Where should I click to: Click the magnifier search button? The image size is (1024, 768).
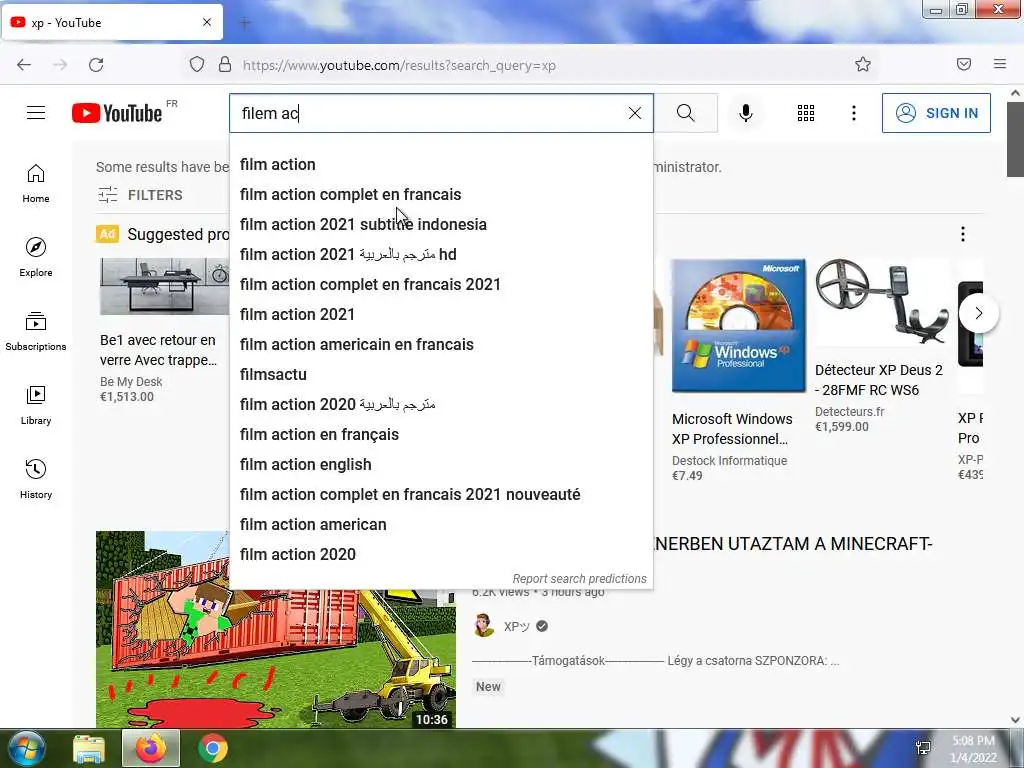[686, 113]
